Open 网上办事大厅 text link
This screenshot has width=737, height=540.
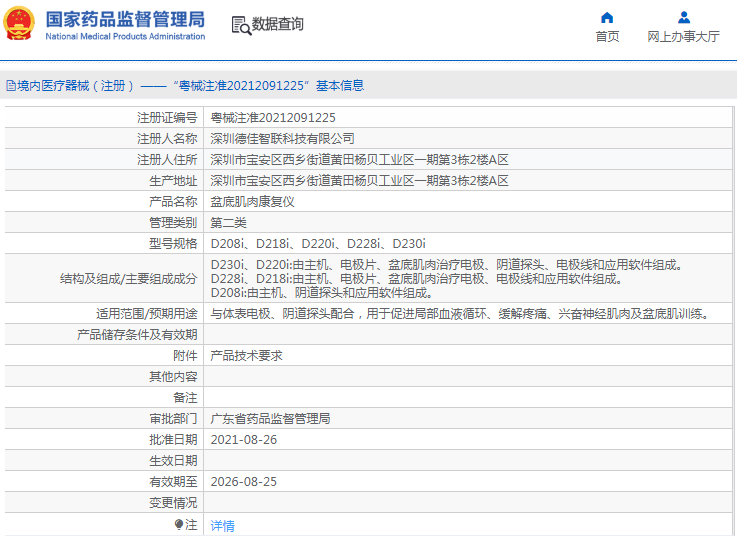[x=683, y=37]
